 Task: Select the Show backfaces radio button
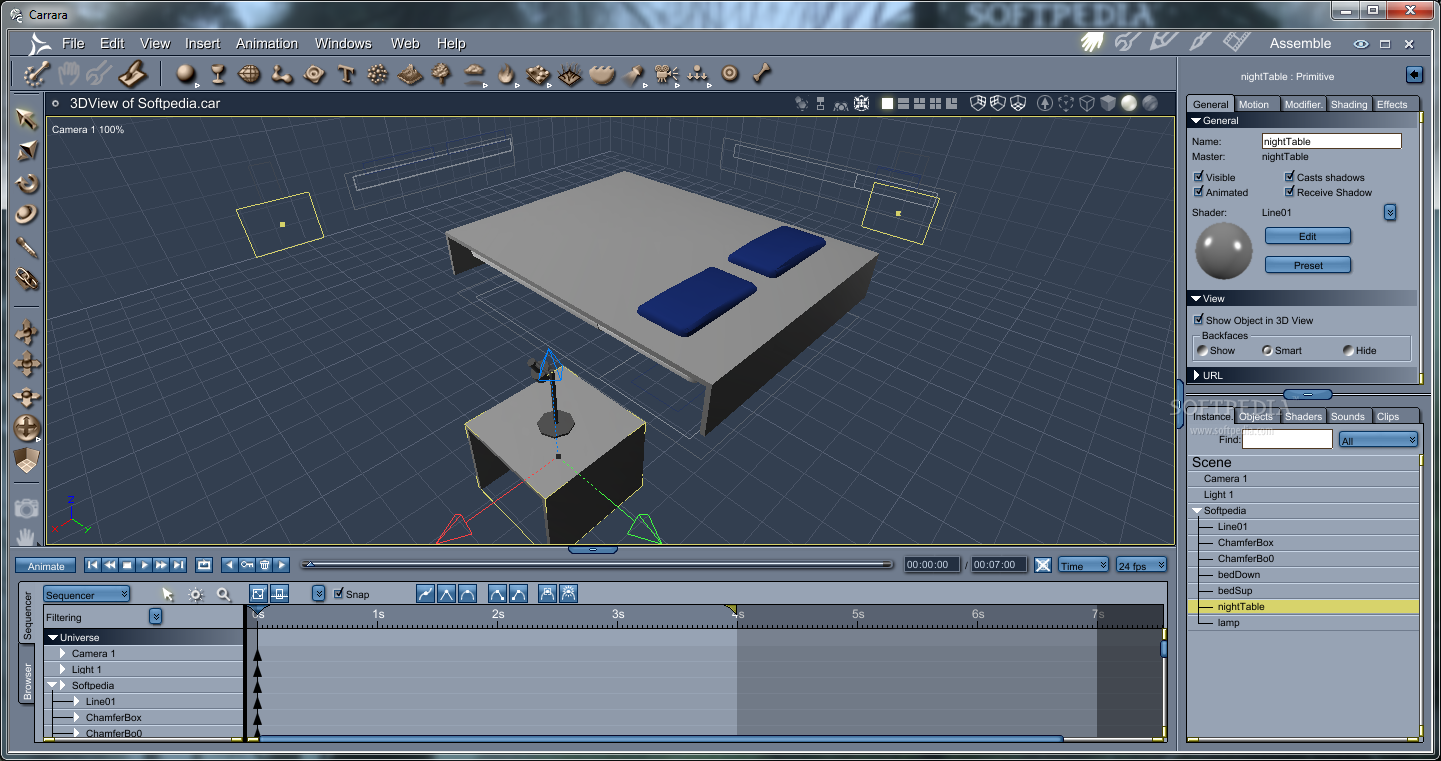[1202, 350]
